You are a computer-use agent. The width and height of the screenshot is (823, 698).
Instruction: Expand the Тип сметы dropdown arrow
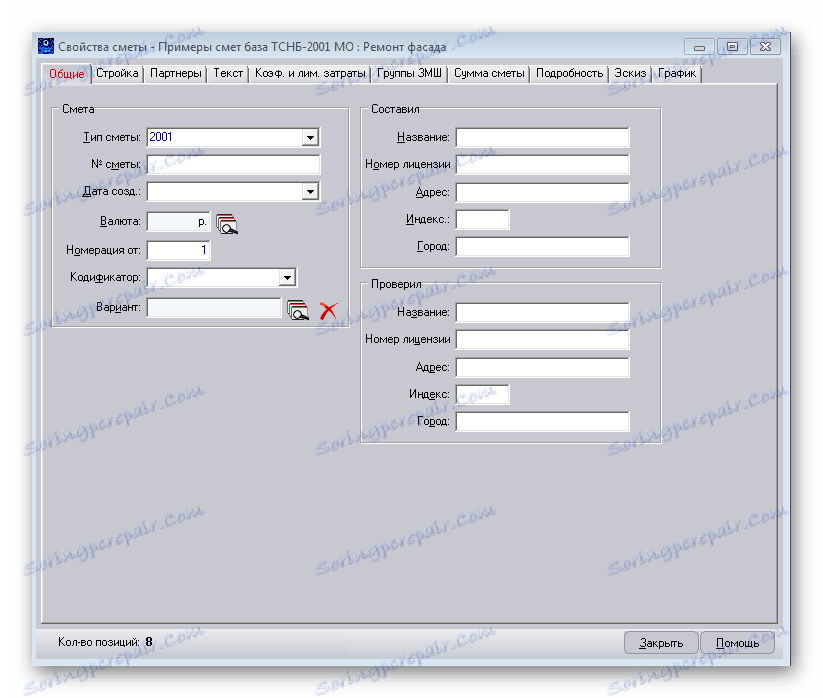coord(310,138)
